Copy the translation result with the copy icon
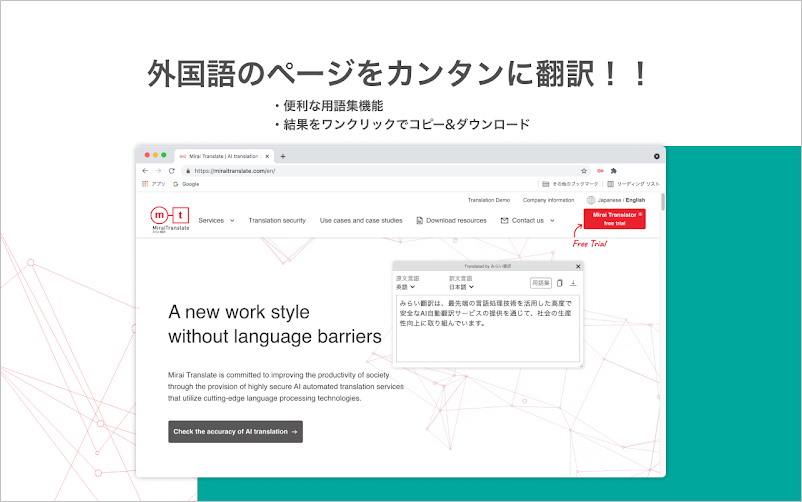Image resolution: width=802 pixels, height=502 pixels. 560,283
